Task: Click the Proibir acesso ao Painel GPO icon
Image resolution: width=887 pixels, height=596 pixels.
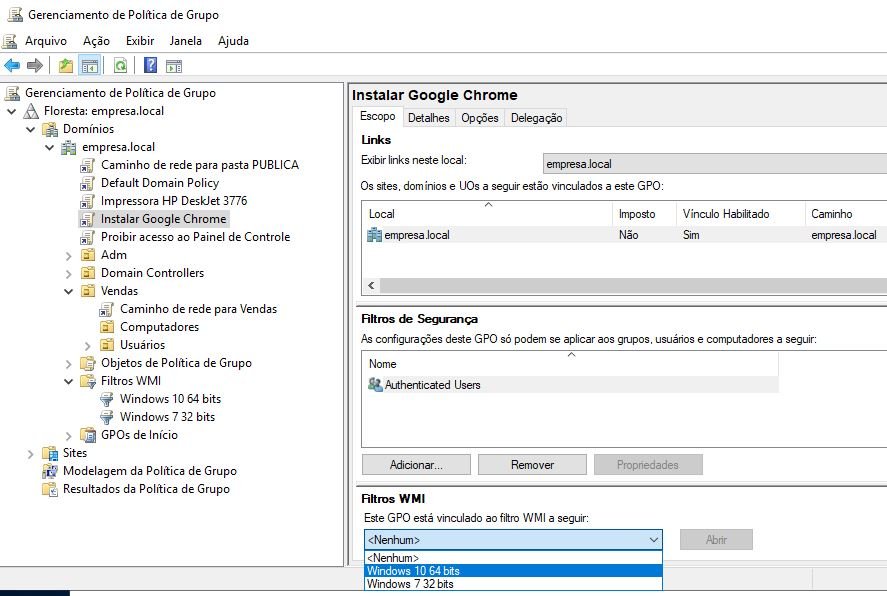Action: (x=87, y=237)
